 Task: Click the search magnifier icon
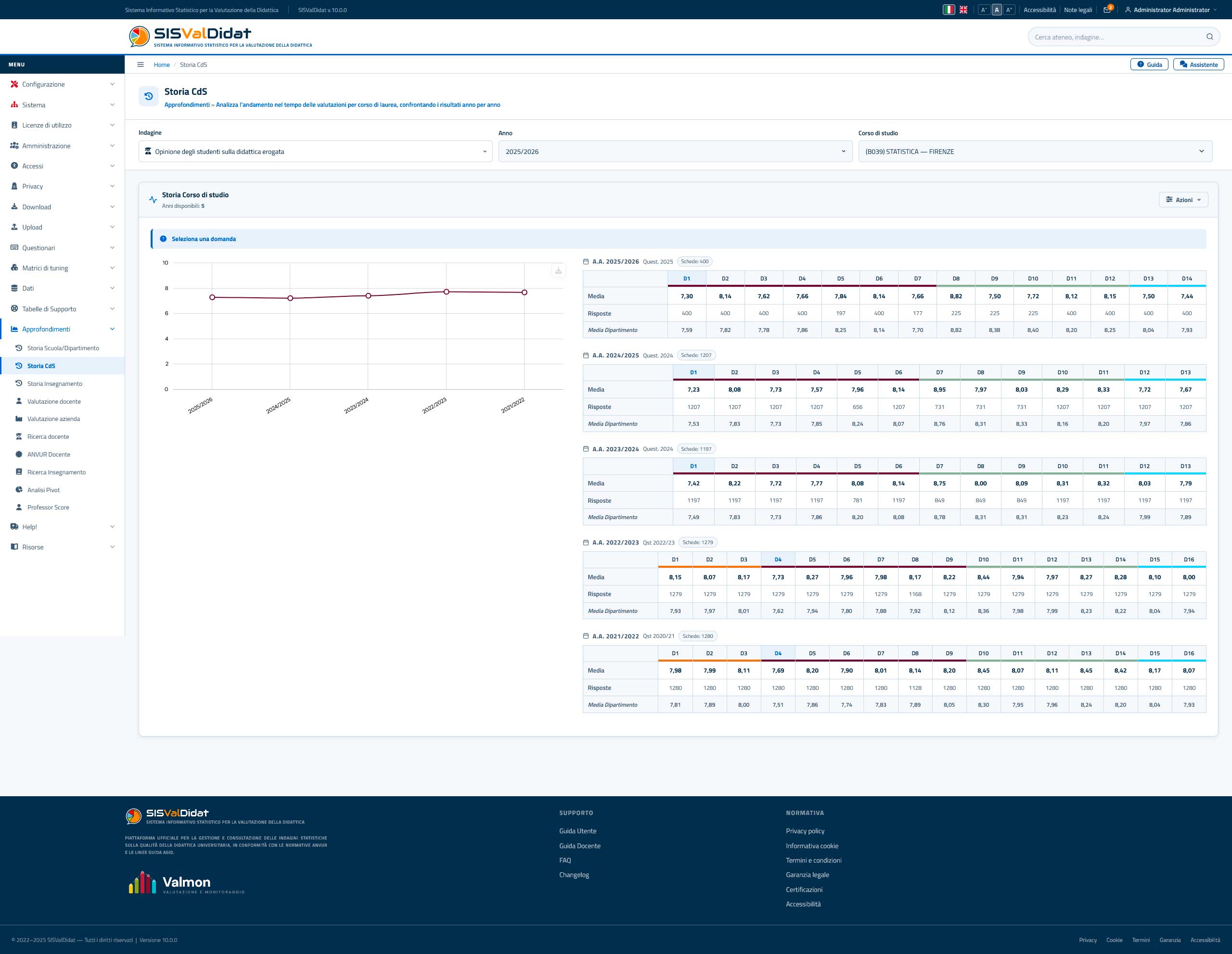[1209, 37]
